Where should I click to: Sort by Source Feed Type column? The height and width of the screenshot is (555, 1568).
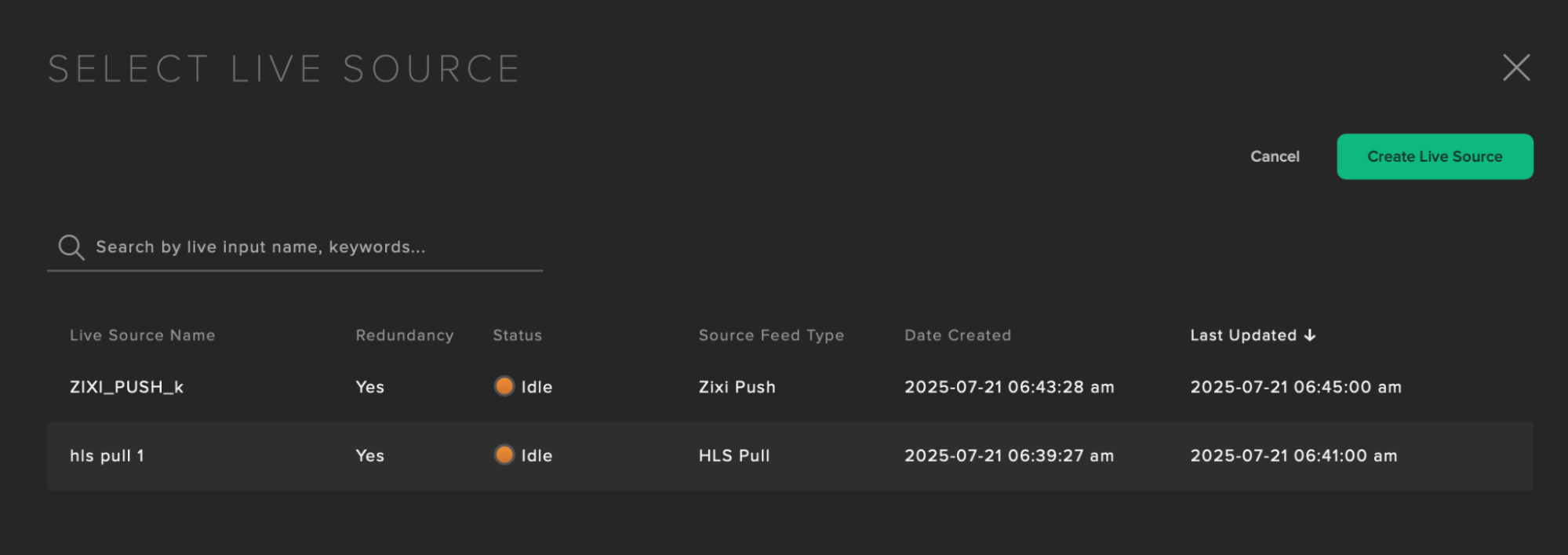coord(771,335)
